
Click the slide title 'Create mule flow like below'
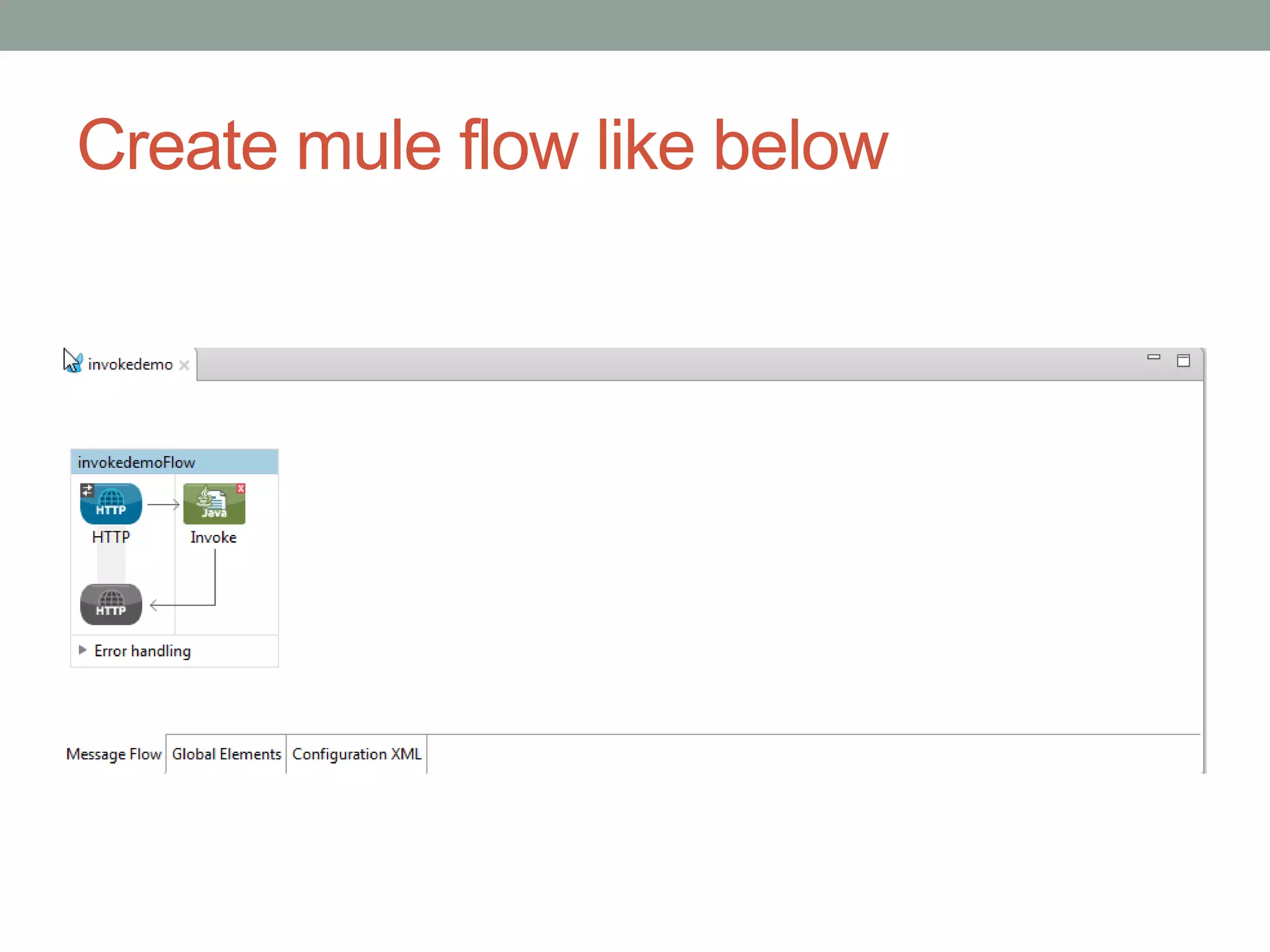482,146
